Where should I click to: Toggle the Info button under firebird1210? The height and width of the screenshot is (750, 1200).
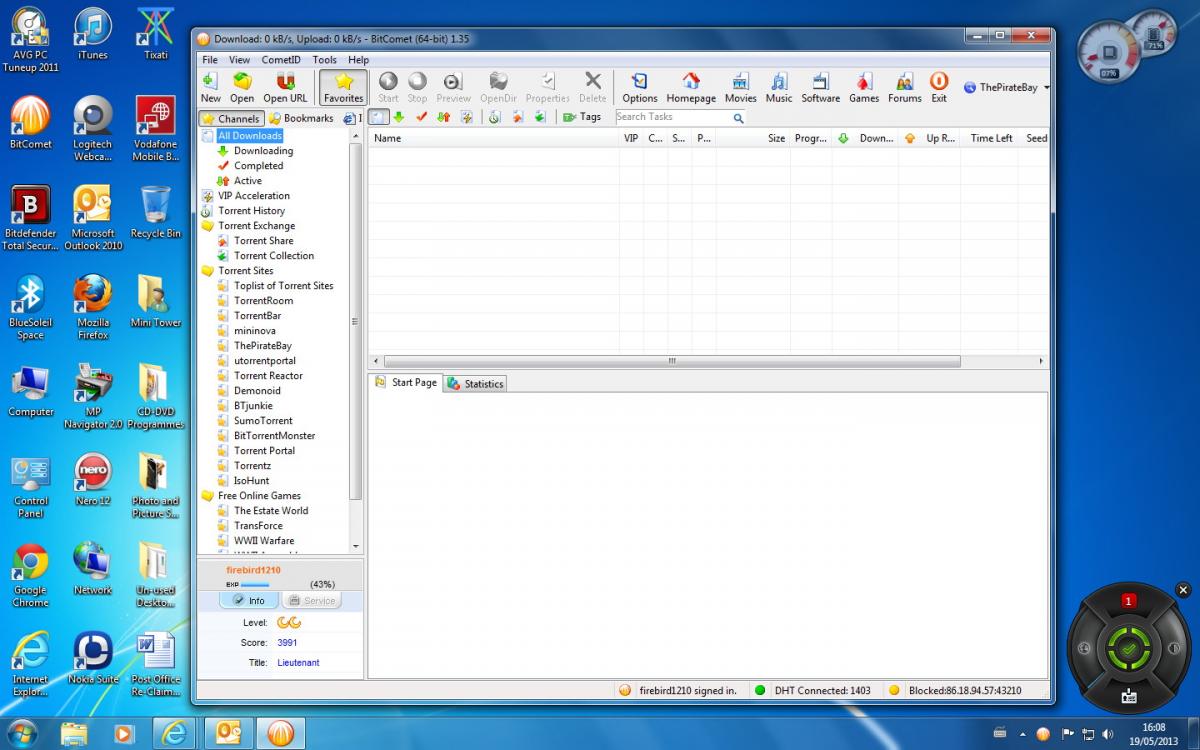click(249, 600)
